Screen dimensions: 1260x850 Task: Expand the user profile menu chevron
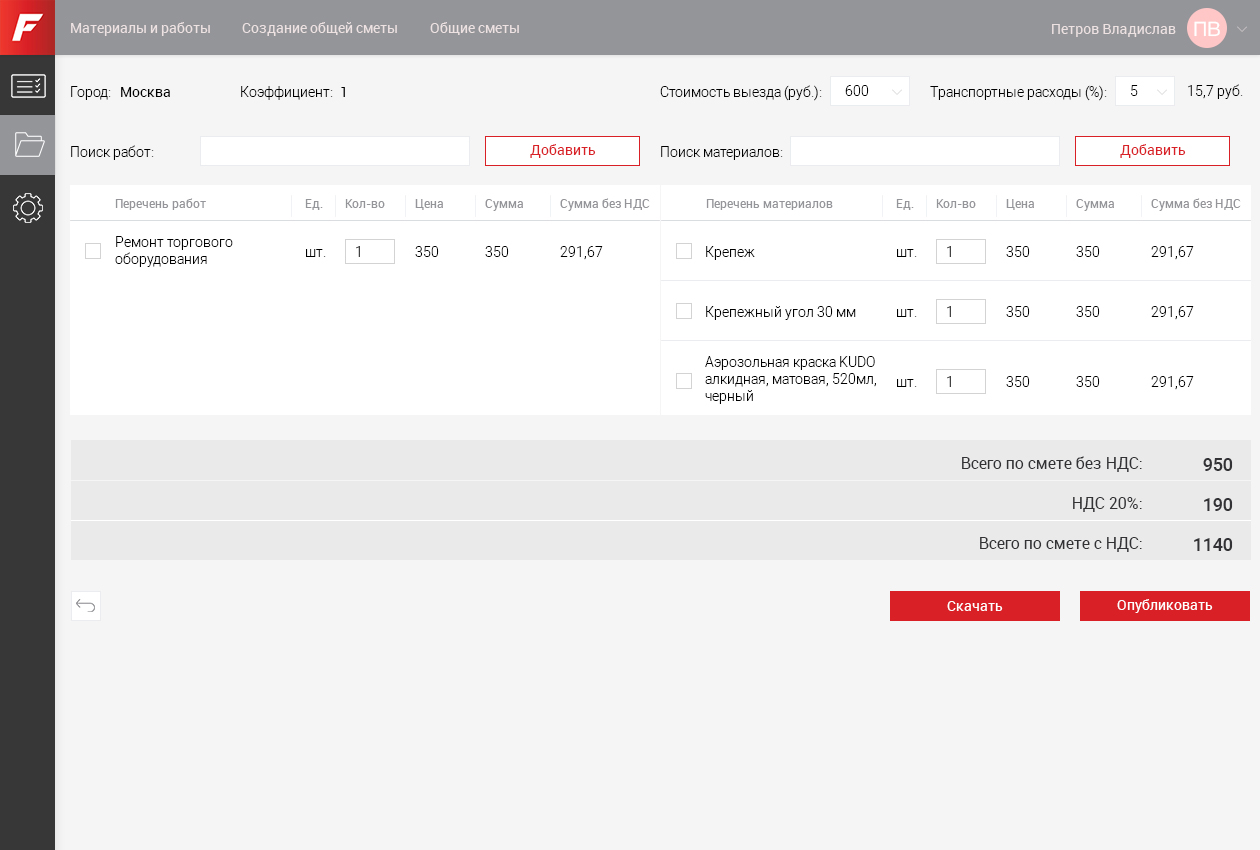(1242, 29)
